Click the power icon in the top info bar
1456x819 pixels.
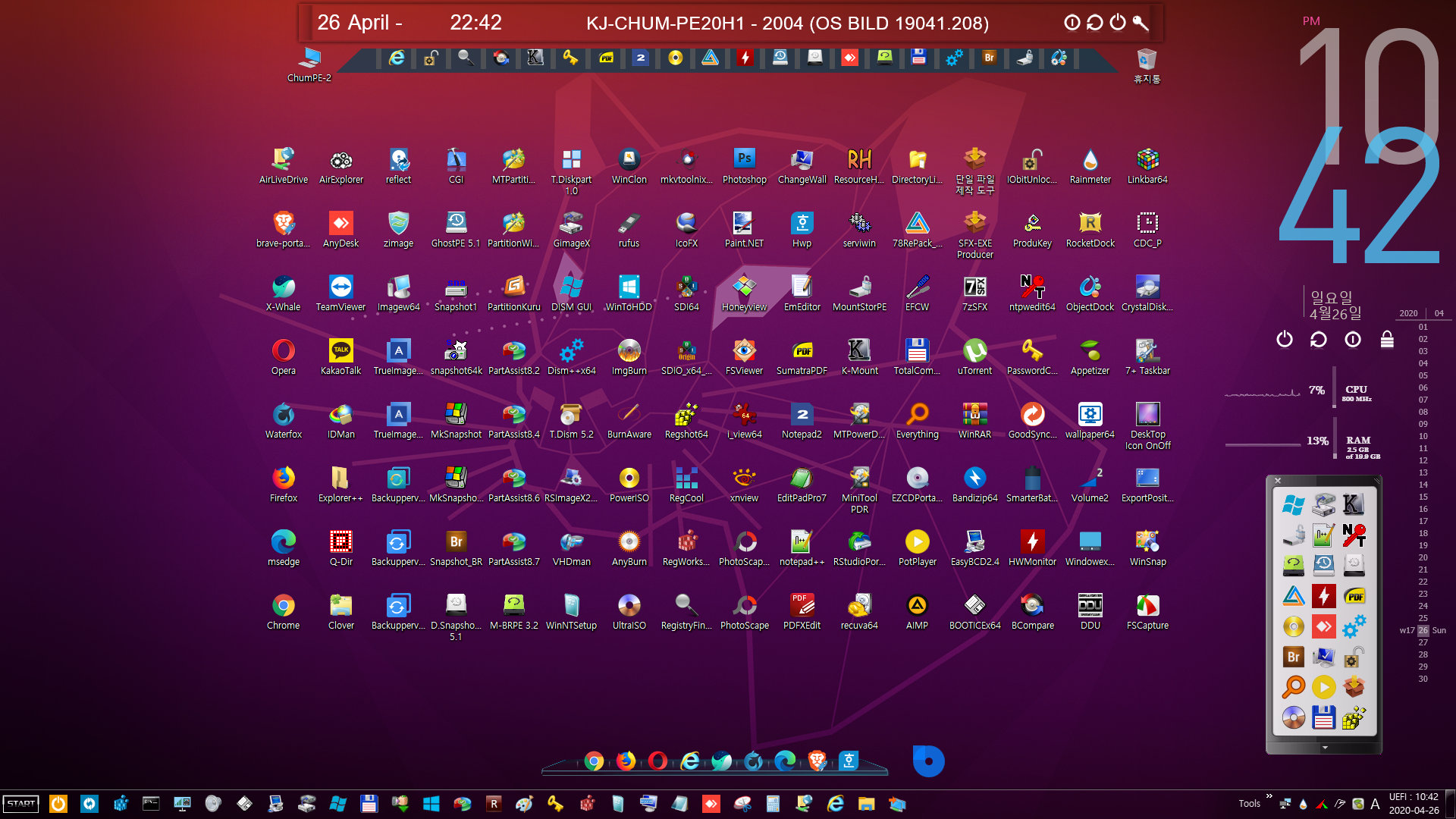tap(1118, 23)
